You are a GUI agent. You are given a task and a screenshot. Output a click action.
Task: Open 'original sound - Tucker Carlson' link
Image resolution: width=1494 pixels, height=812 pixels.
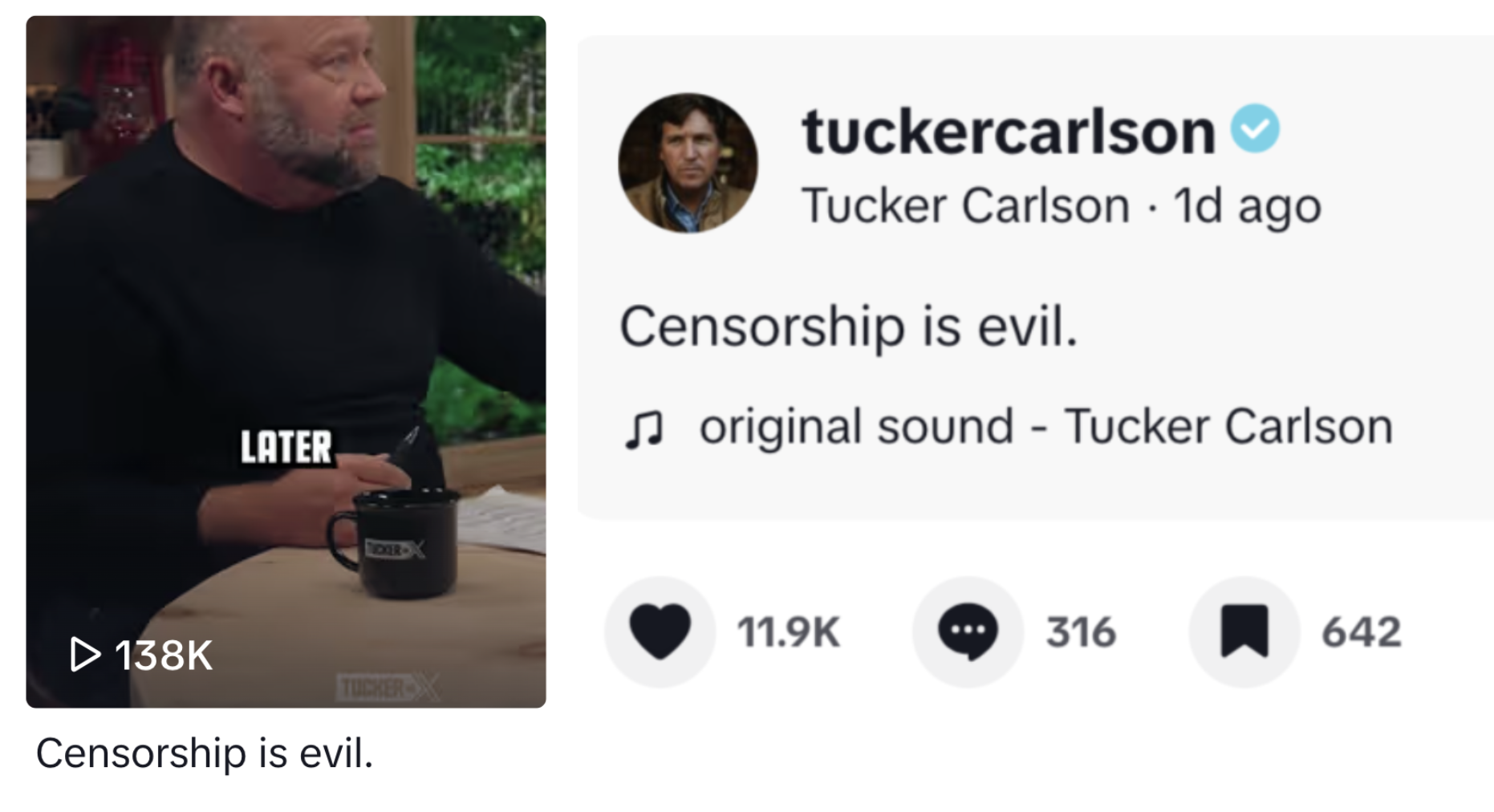click(1045, 426)
